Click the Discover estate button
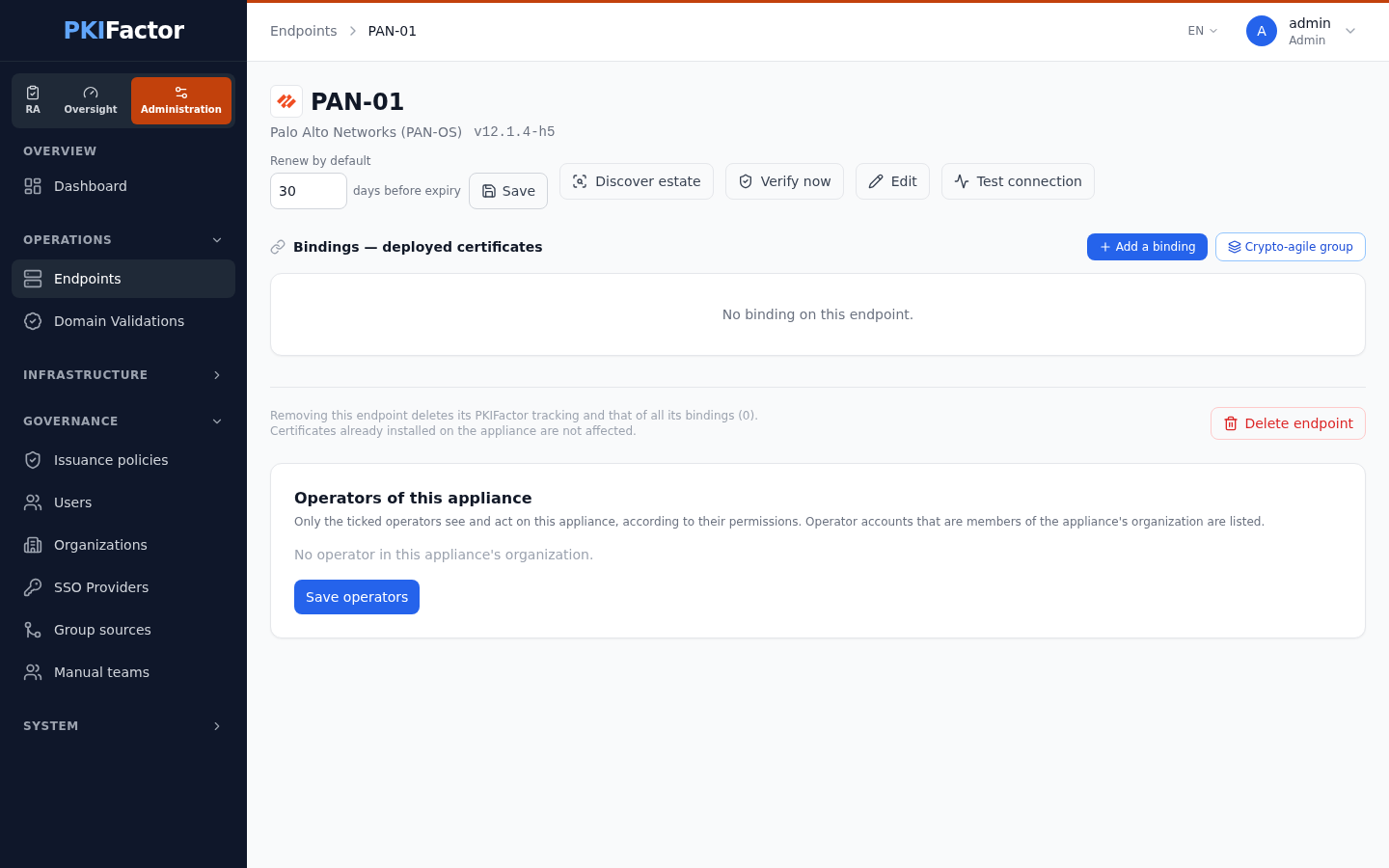 tap(637, 181)
